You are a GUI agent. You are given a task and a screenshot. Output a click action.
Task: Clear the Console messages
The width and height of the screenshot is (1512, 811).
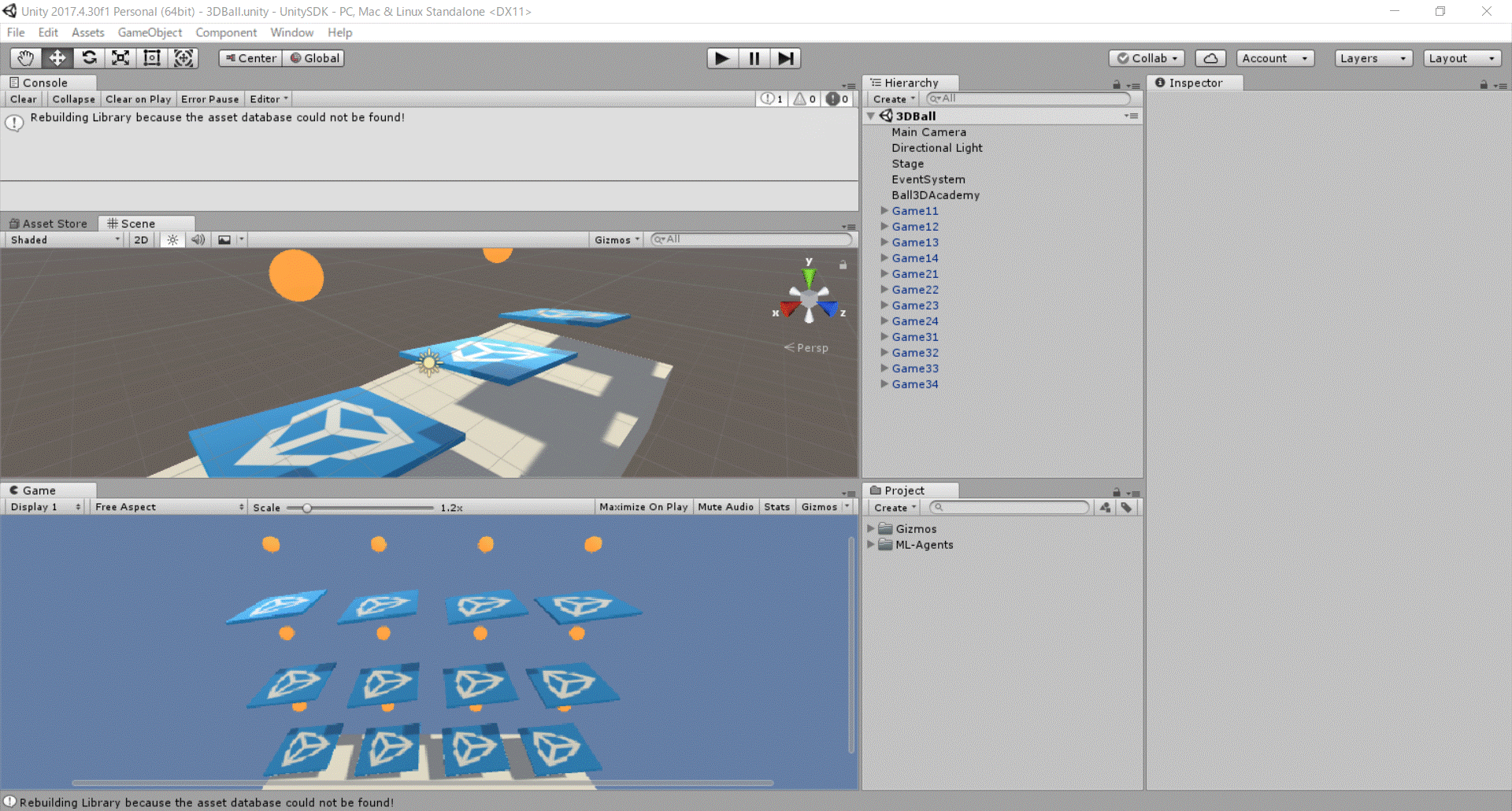click(x=23, y=99)
